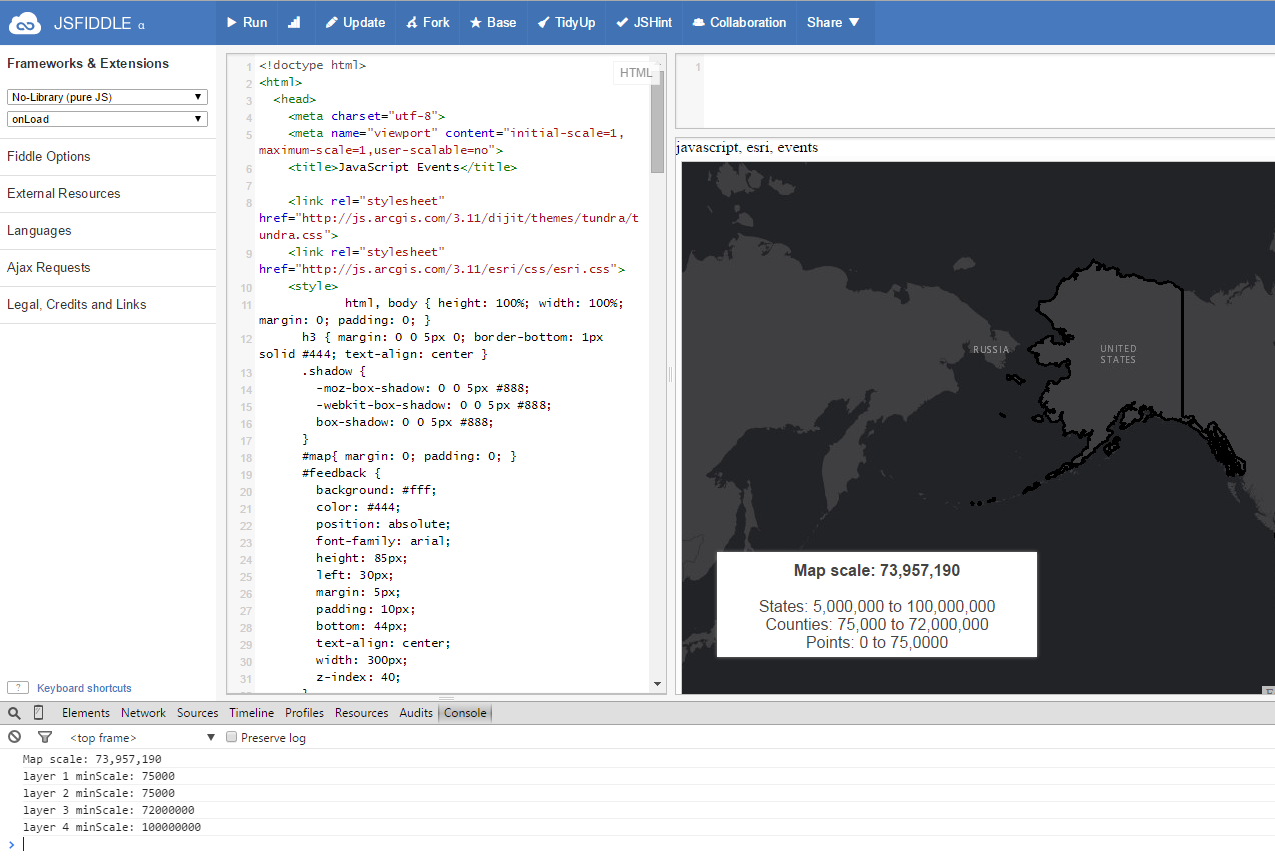Run the fiddle
The image size is (1275, 856).
(x=246, y=22)
